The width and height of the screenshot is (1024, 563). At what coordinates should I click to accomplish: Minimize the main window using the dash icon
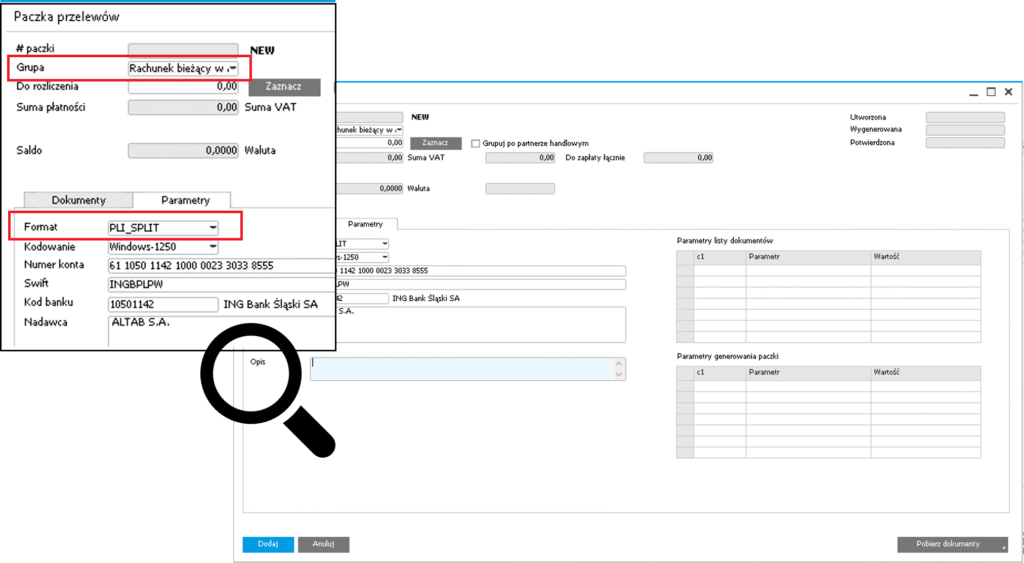[x=974, y=92]
